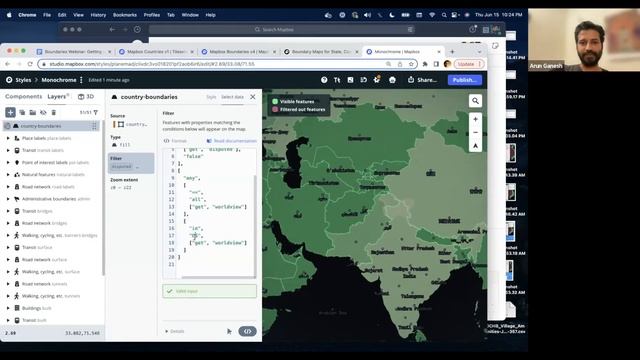Expand the Natural features group
640x360 pixels.
8,174
